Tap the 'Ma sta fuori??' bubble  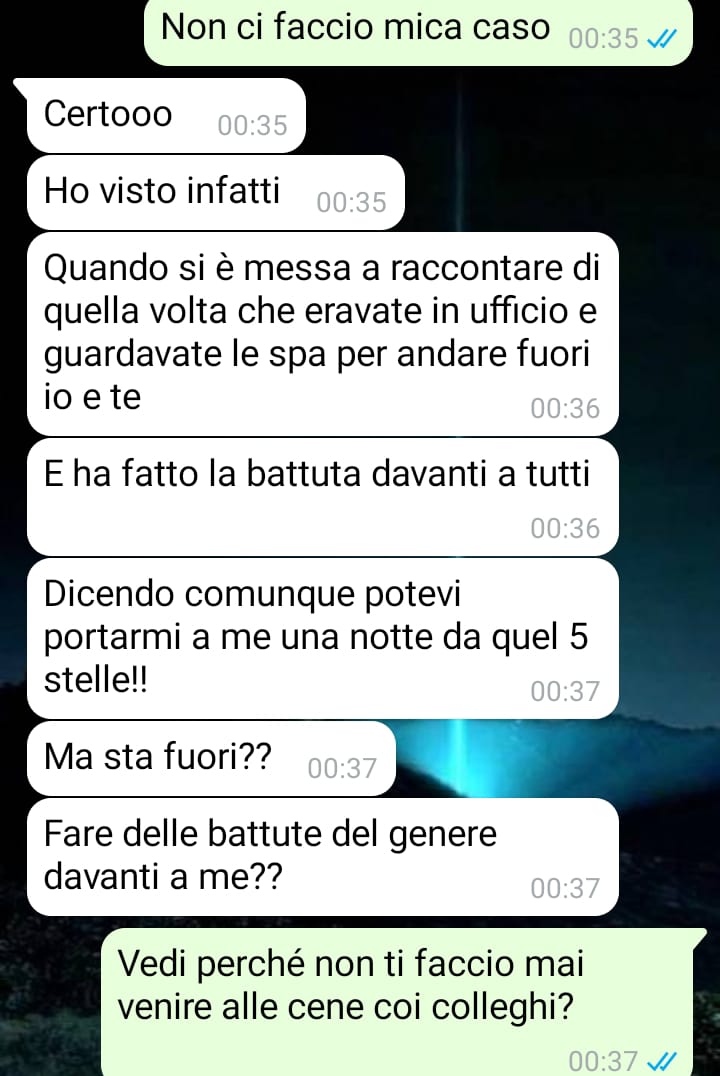pos(211,758)
